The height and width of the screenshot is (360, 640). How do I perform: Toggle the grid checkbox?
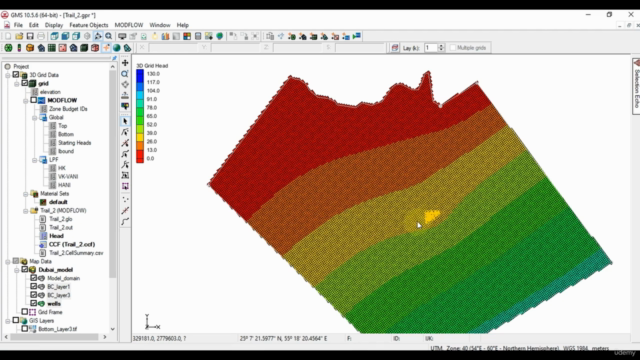(x=24, y=83)
